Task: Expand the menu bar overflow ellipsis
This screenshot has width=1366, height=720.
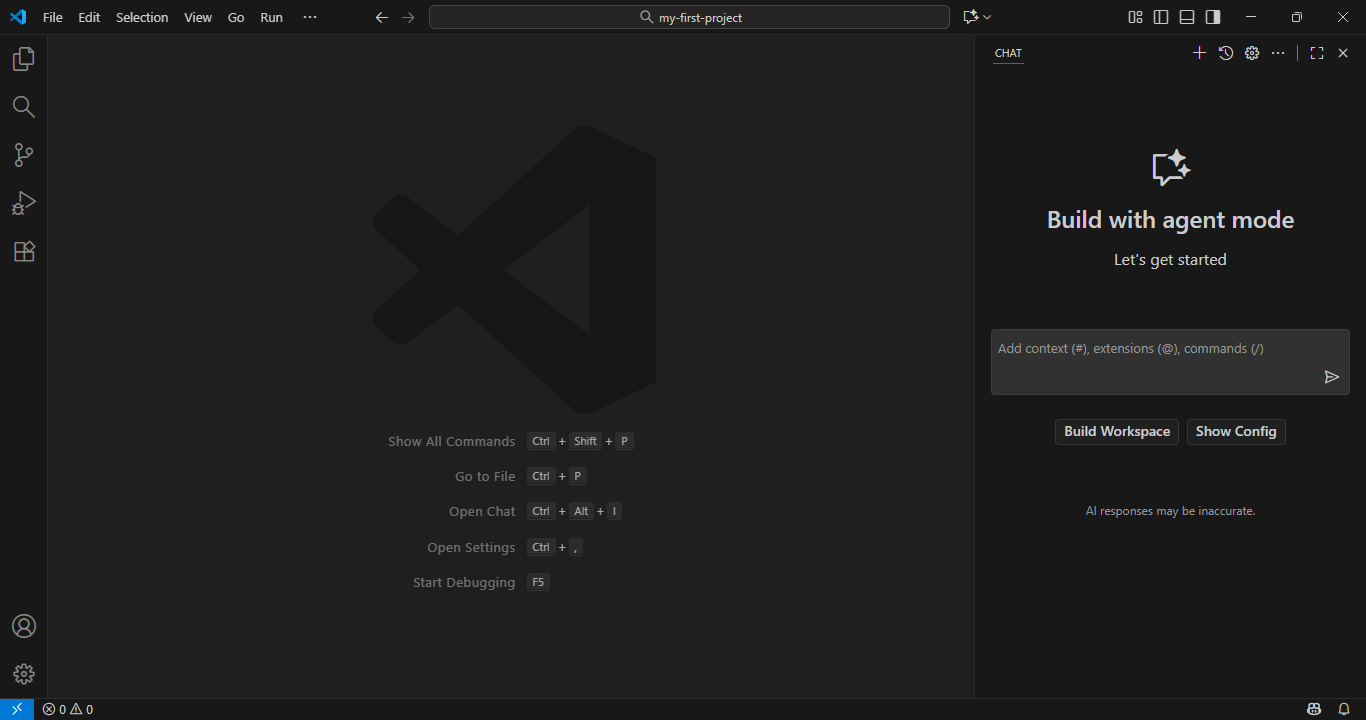Action: pos(309,16)
